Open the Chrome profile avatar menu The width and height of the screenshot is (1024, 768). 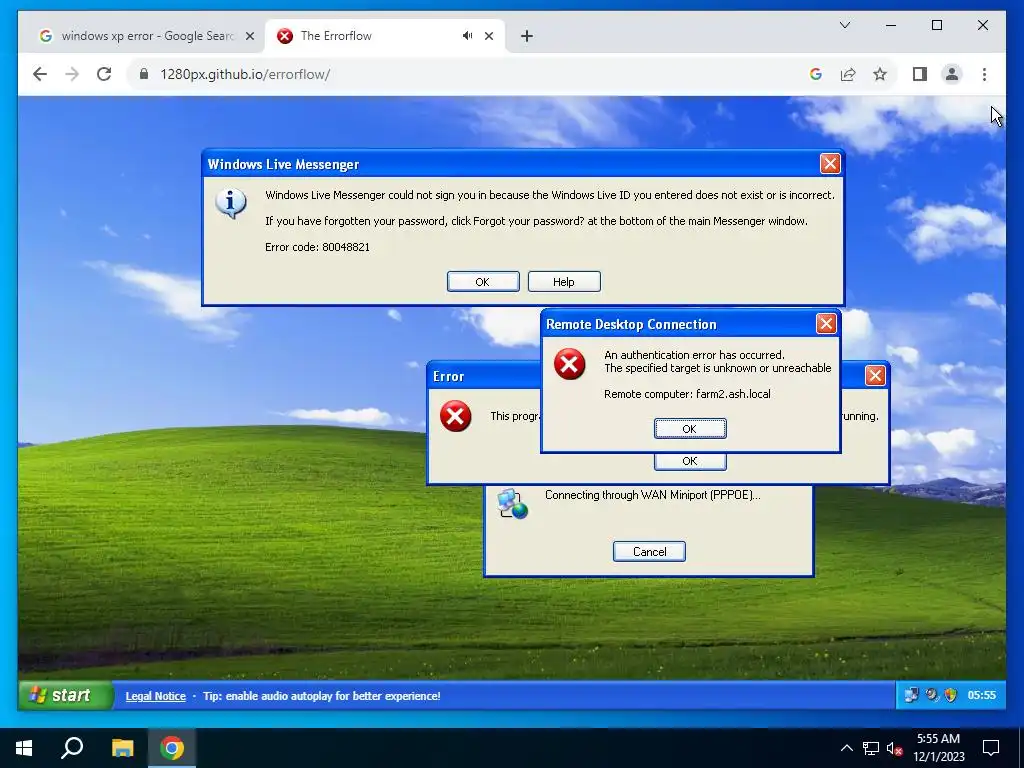(x=952, y=74)
